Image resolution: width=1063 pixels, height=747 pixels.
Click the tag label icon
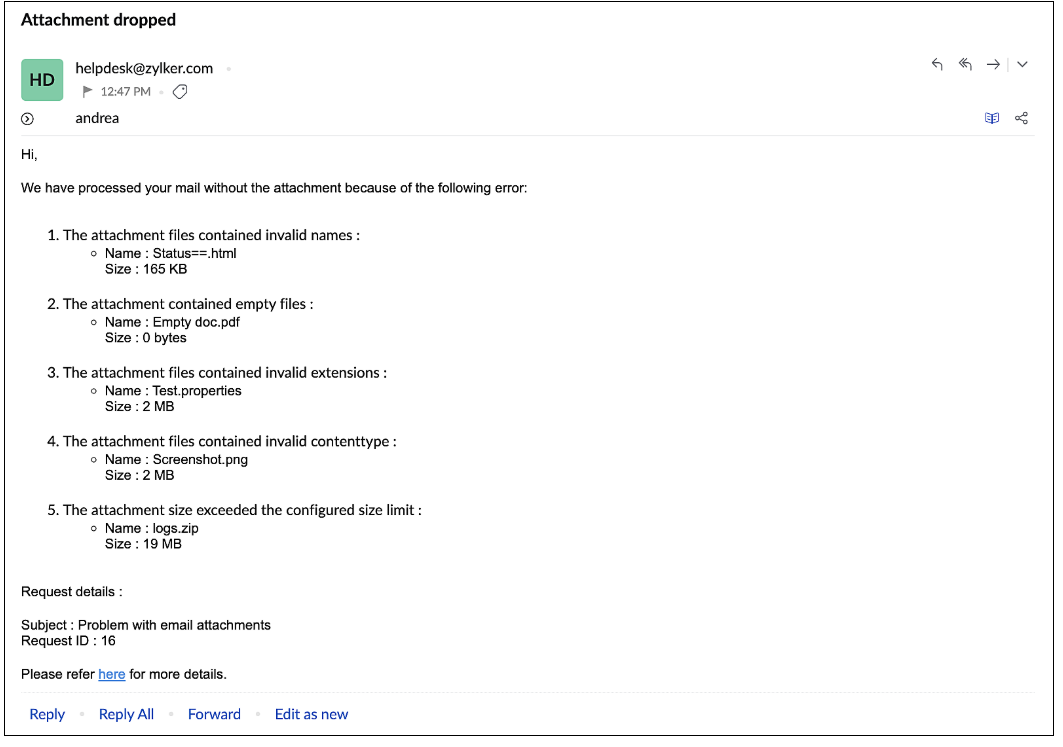pos(180,92)
